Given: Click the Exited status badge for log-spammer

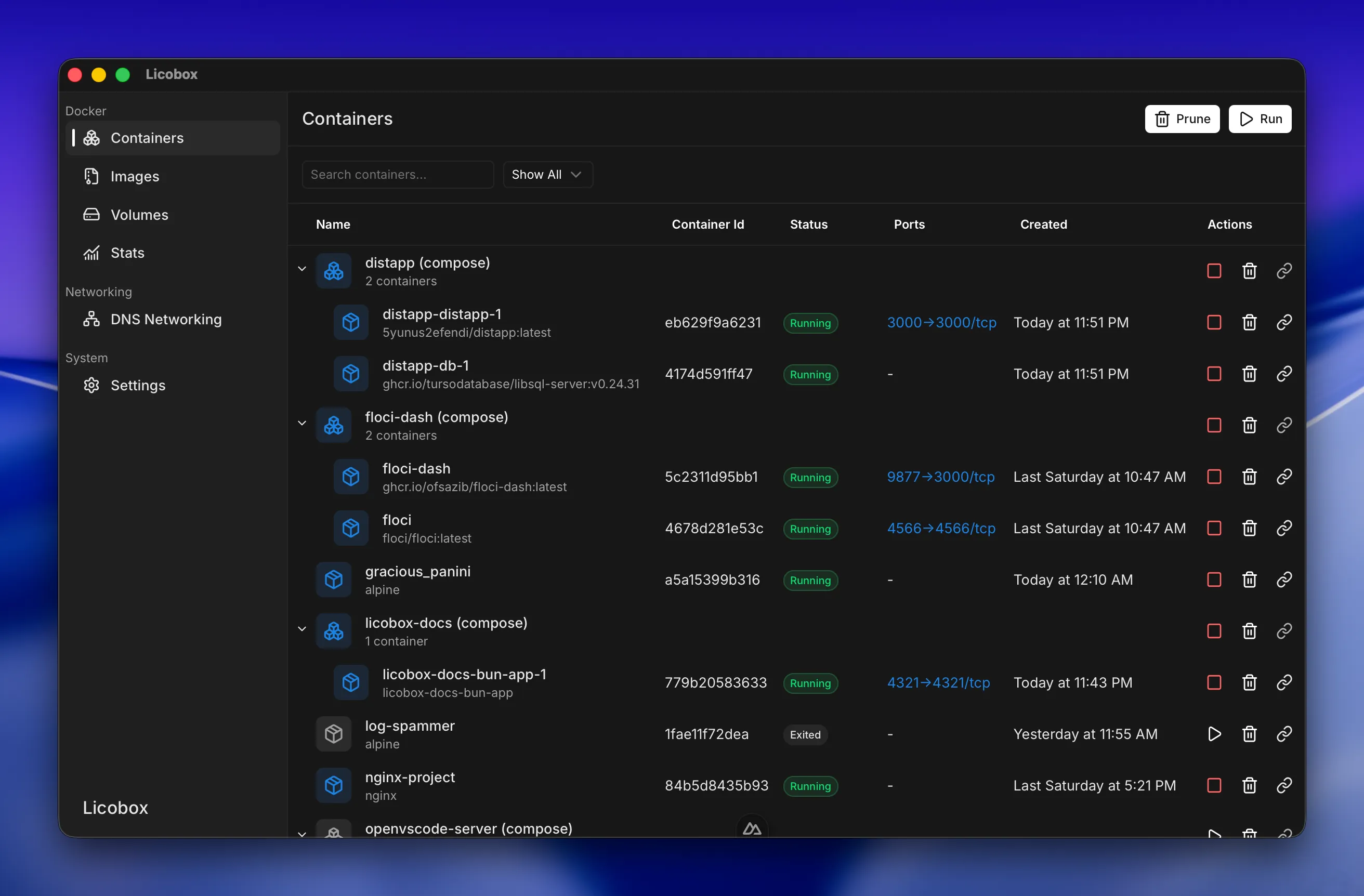Looking at the screenshot, I should coord(805,734).
